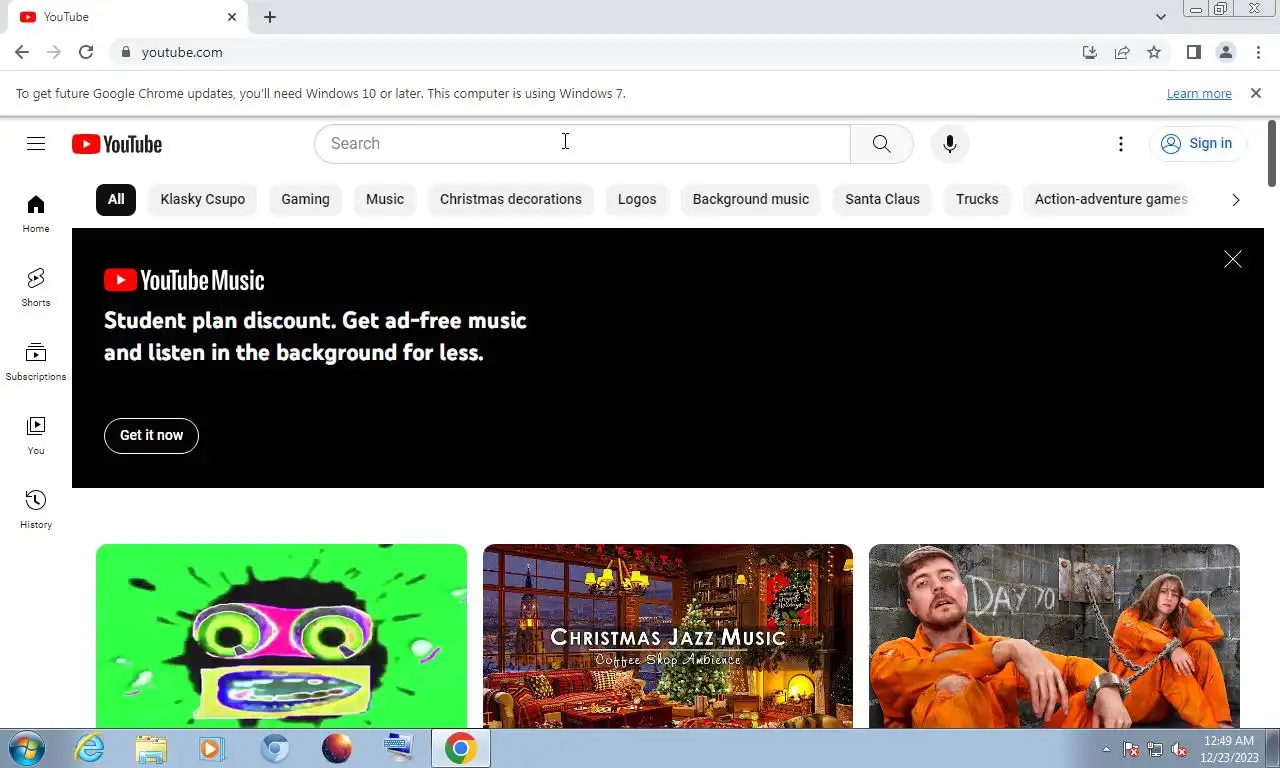Open the tab search dropdown
This screenshot has height=768, width=1280.
coord(1160,17)
